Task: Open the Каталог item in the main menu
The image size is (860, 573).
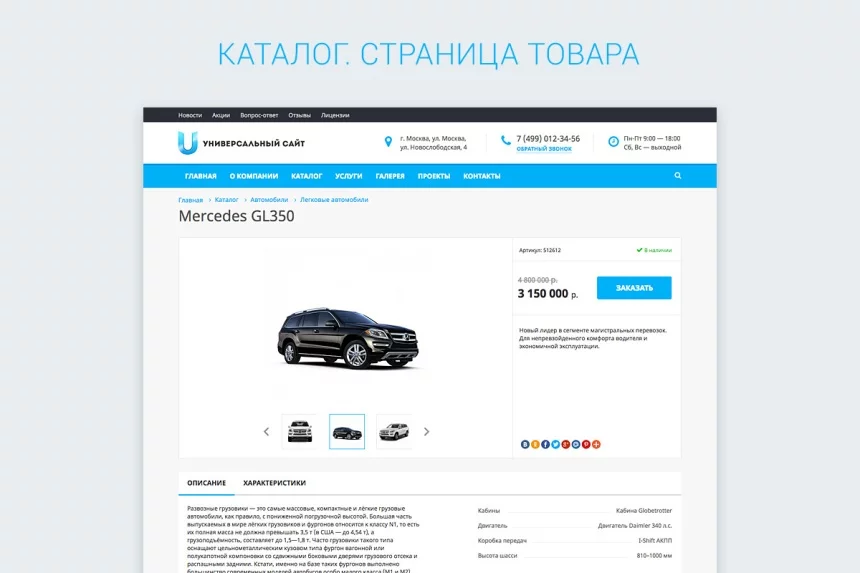Action: pos(307,176)
